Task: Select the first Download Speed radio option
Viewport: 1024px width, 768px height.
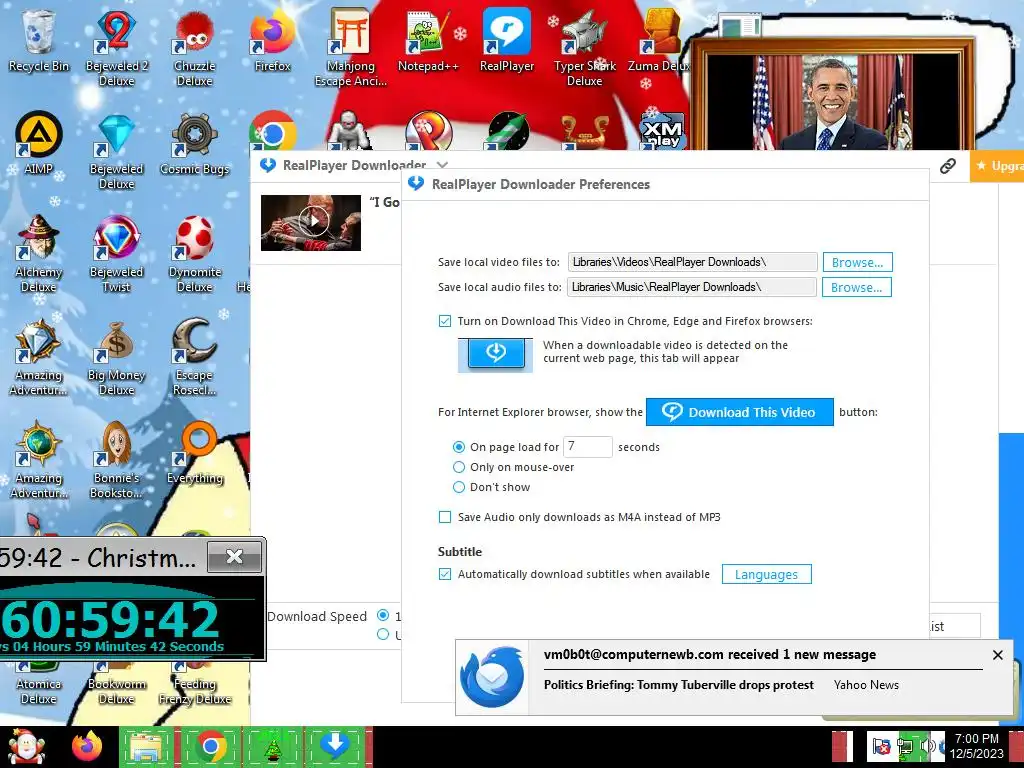Action: tap(383, 615)
